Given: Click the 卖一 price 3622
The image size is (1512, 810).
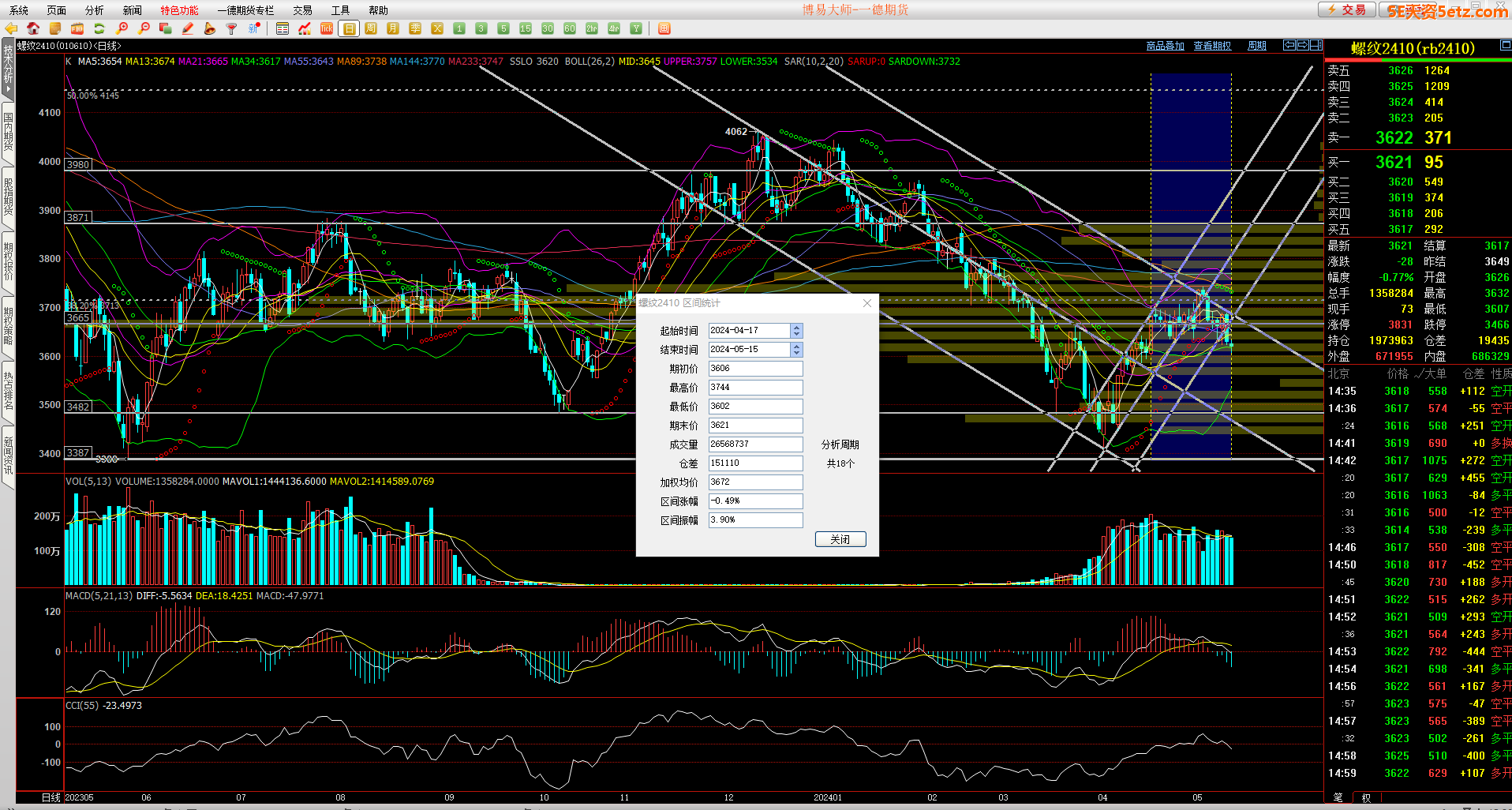Looking at the screenshot, I should click(1394, 137).
